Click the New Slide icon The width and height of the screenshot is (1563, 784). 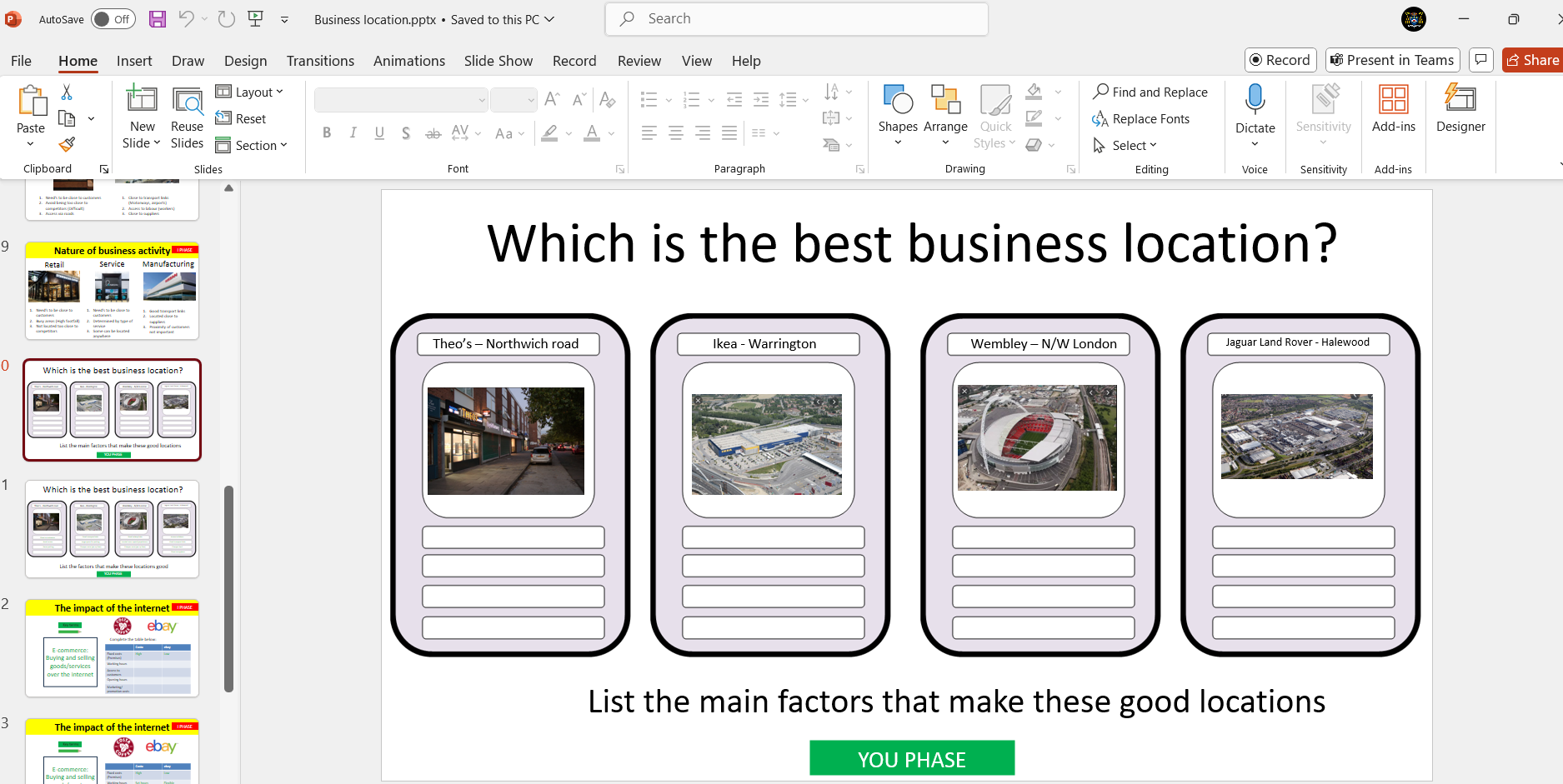pyautogui.click(x=142, y=99)
